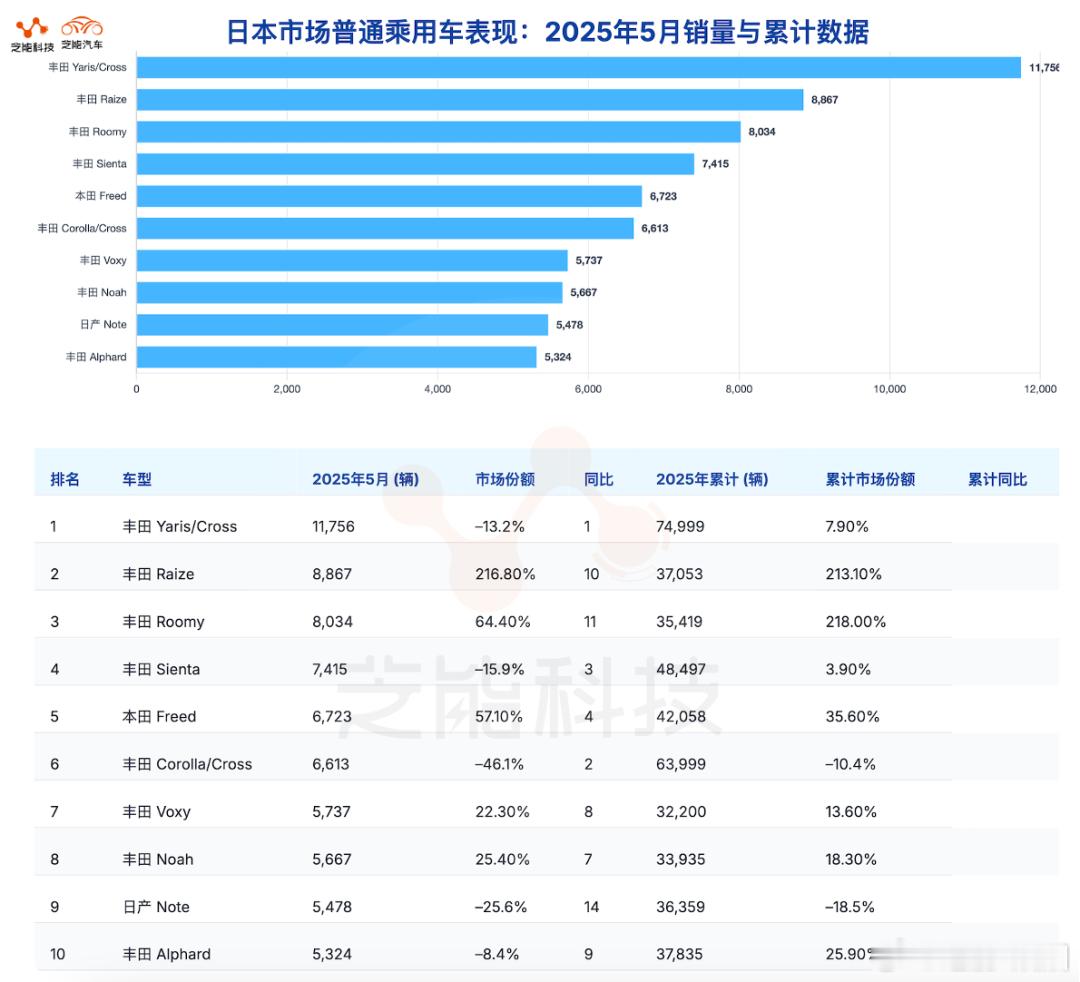Click the 48,497 cumulative sales cell
1080x982 pixels.
(681, 669)
